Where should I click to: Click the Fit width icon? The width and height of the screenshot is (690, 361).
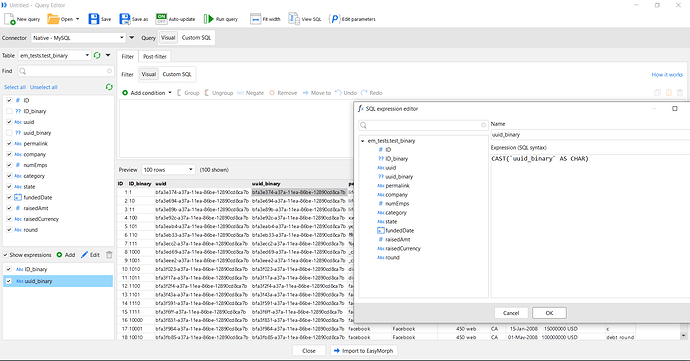tap(255, 19)
